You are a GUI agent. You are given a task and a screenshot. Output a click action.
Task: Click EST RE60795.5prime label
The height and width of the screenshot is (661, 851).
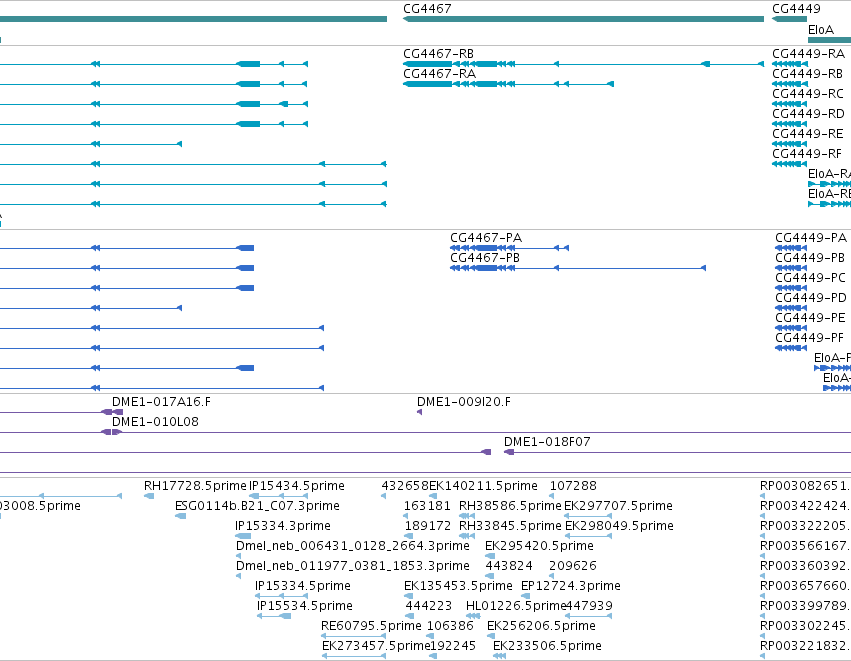pos(371,626)
